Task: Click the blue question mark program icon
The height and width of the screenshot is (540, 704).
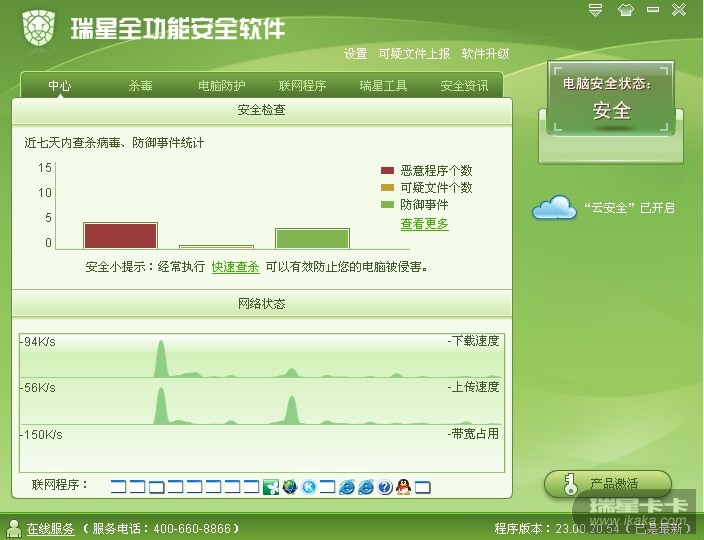Action: [385, 487]
